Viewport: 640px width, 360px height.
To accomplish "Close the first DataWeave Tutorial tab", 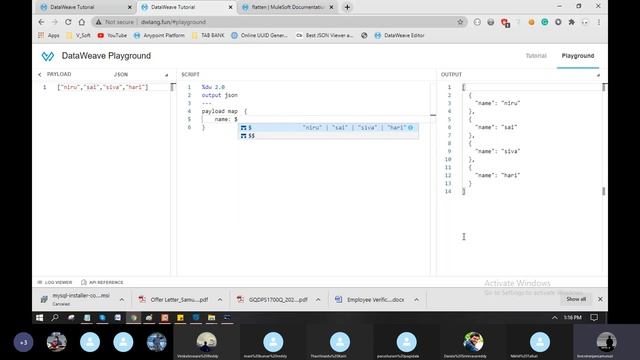I will click(x=130, y=7).
